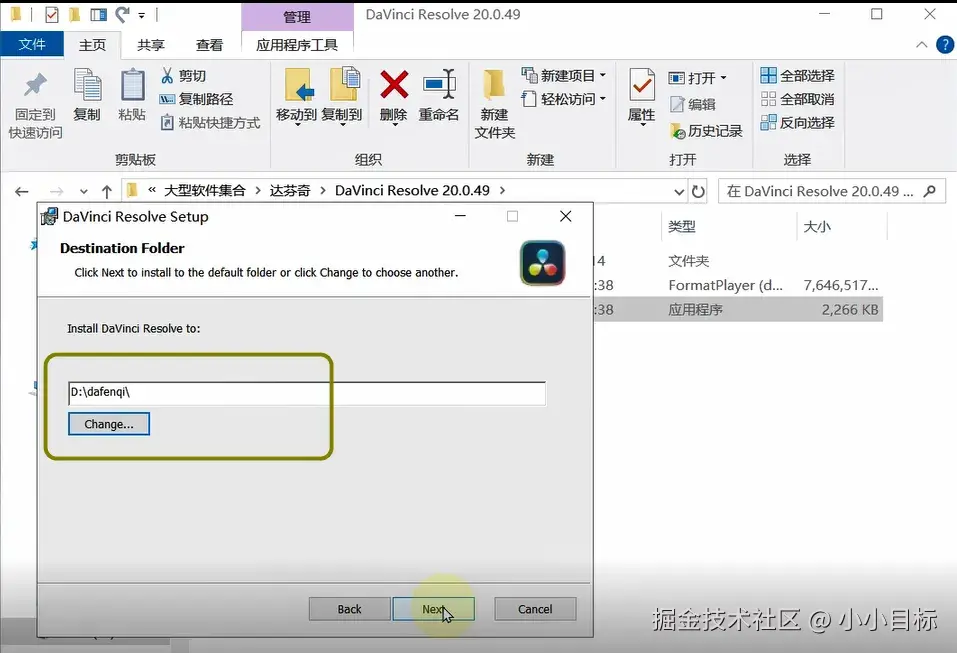Click Copy path (复制路径)
The image size is (957, 653).
197,99
